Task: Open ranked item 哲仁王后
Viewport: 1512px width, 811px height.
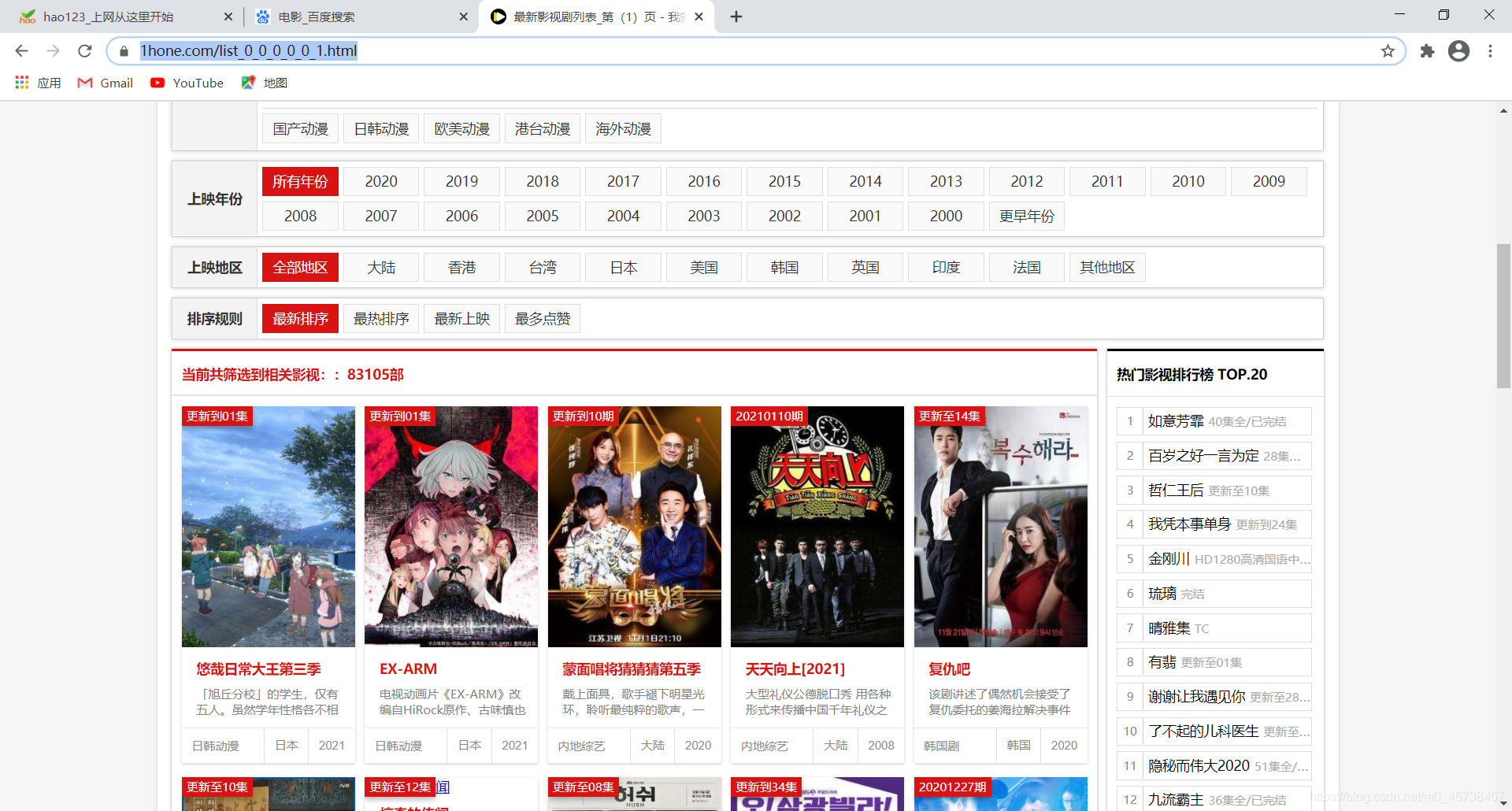Action: 1176,491
